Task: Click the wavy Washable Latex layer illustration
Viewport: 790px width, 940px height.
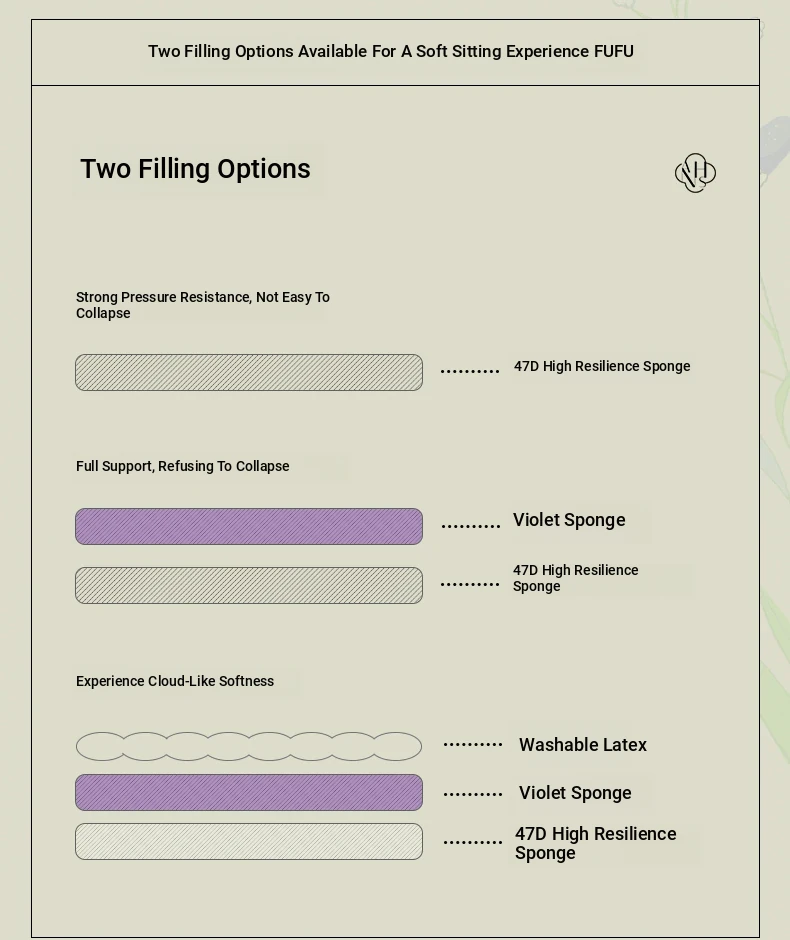Action: point(249,746)
